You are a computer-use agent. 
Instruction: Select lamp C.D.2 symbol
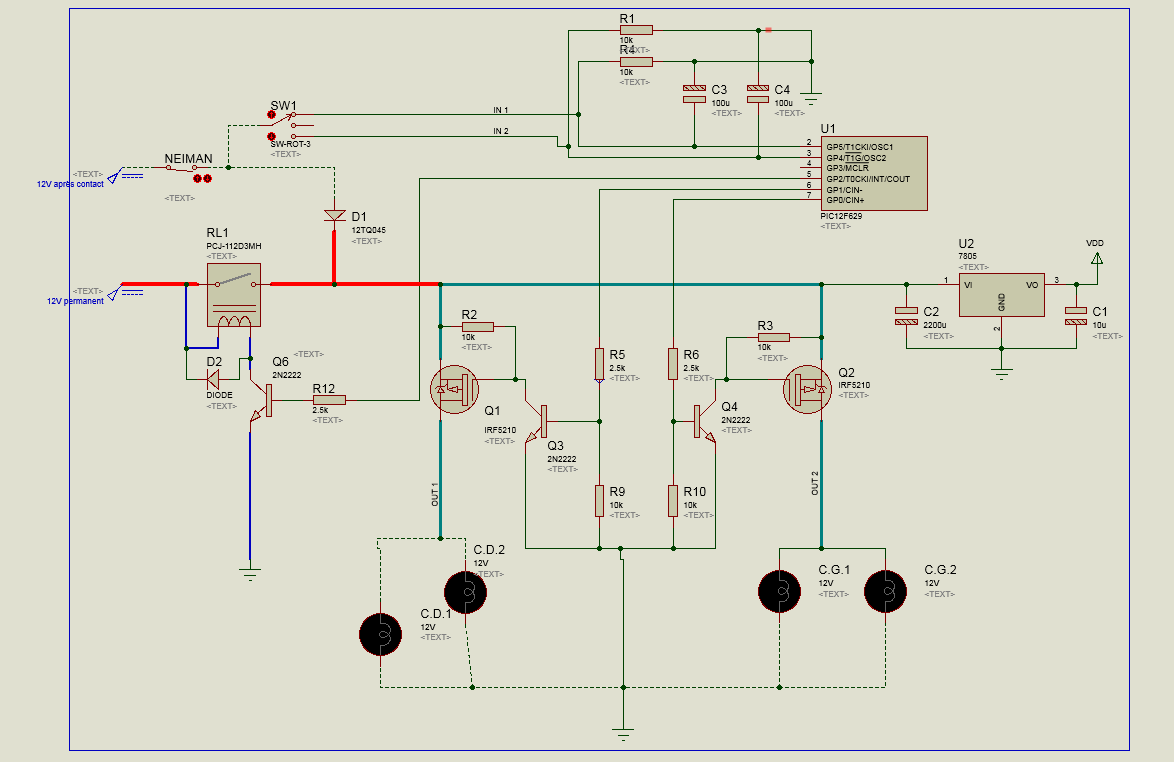(466, 592)
